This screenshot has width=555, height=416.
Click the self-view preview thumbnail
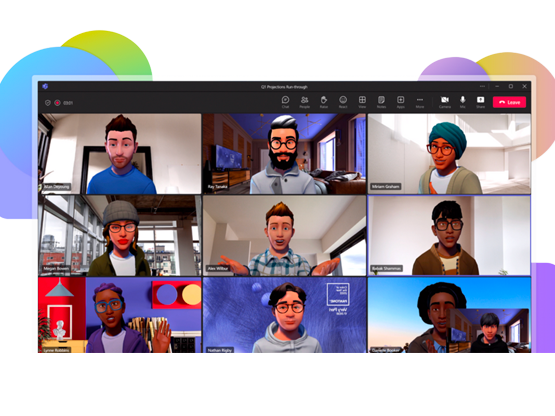(489, 330)
